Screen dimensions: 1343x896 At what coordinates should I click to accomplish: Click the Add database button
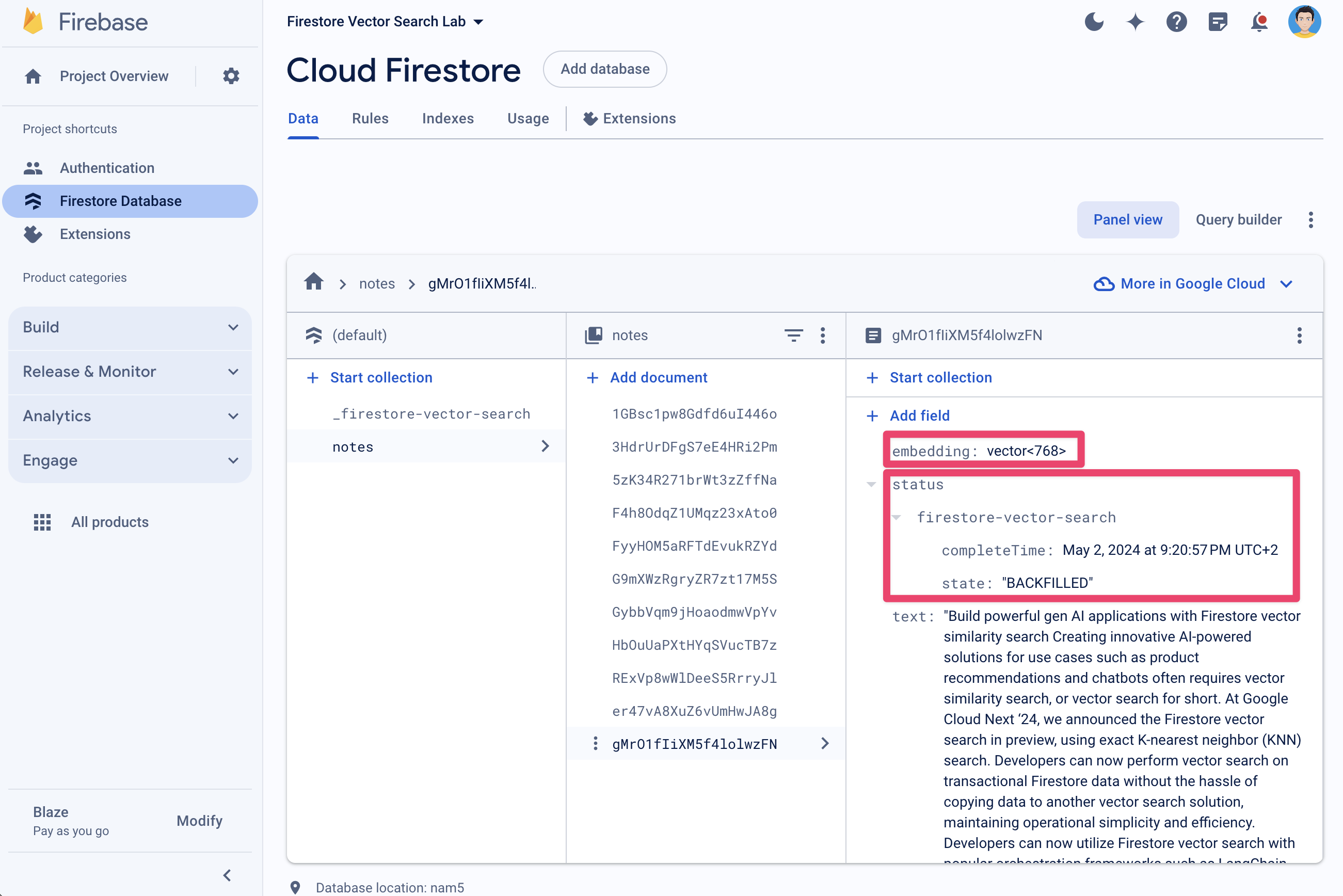click(x=605, y=68)
